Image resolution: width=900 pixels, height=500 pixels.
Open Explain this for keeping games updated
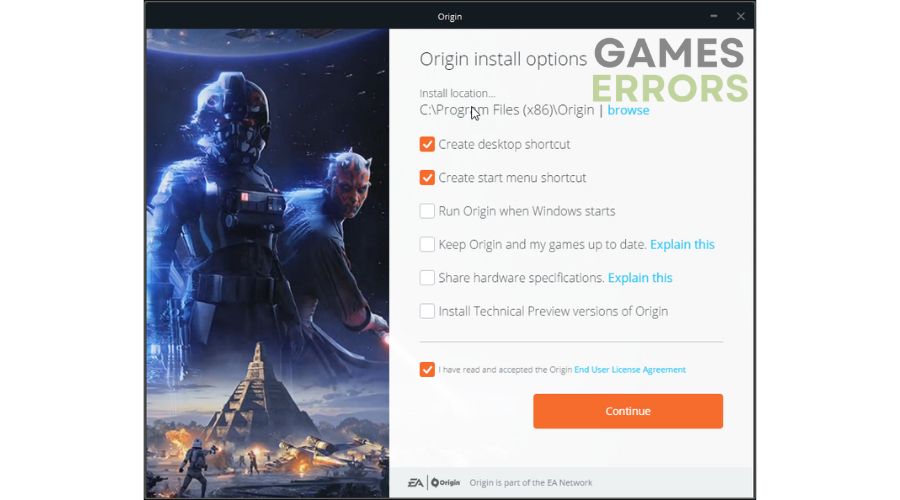pos(682,245)
